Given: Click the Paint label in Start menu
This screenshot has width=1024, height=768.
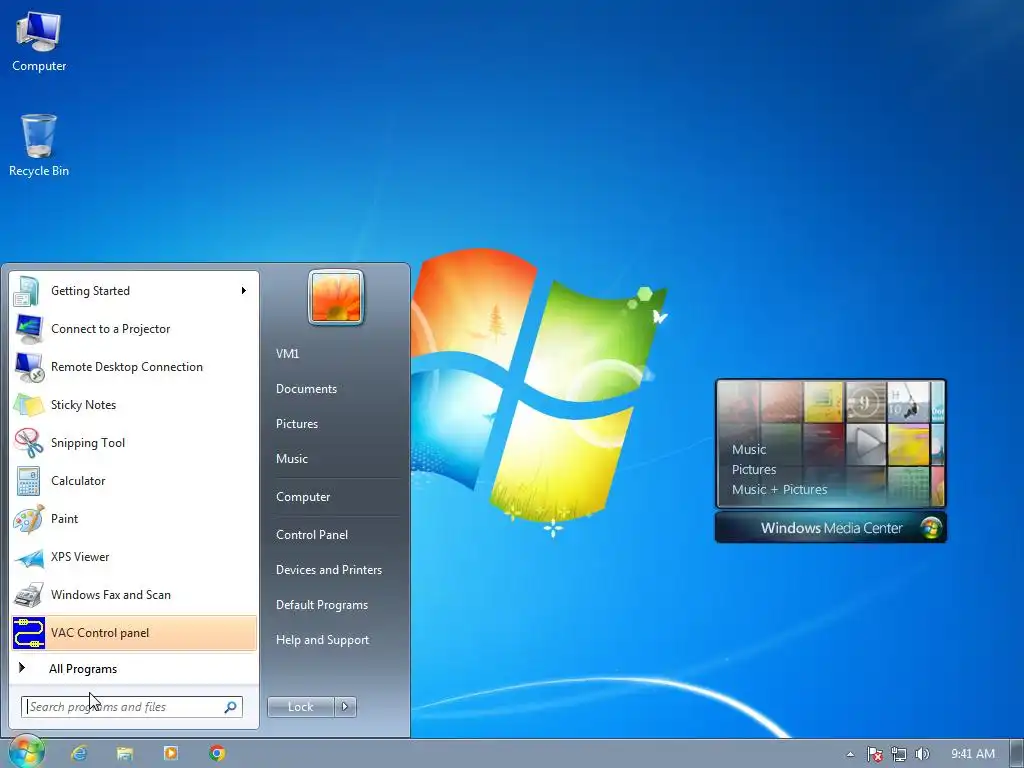Looking at the screenshot, I should tap(64, 519).
